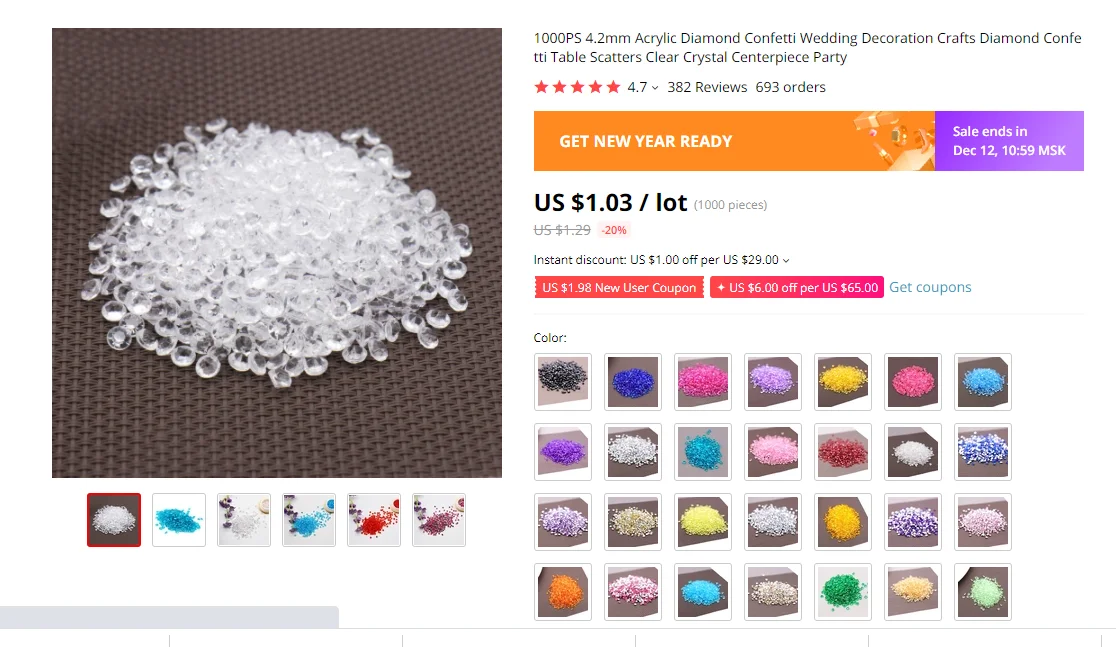Viewport: 1116px width, 647px height.
Task: Select the black confetti color swatch
Action: [x=562, y=382]
